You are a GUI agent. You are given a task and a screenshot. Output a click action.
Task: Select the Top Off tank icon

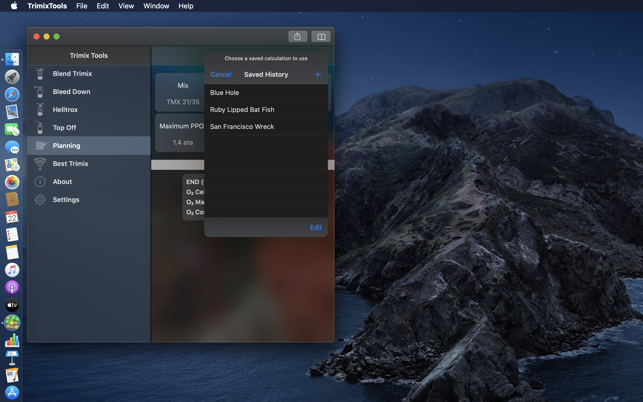click(40, 128)
